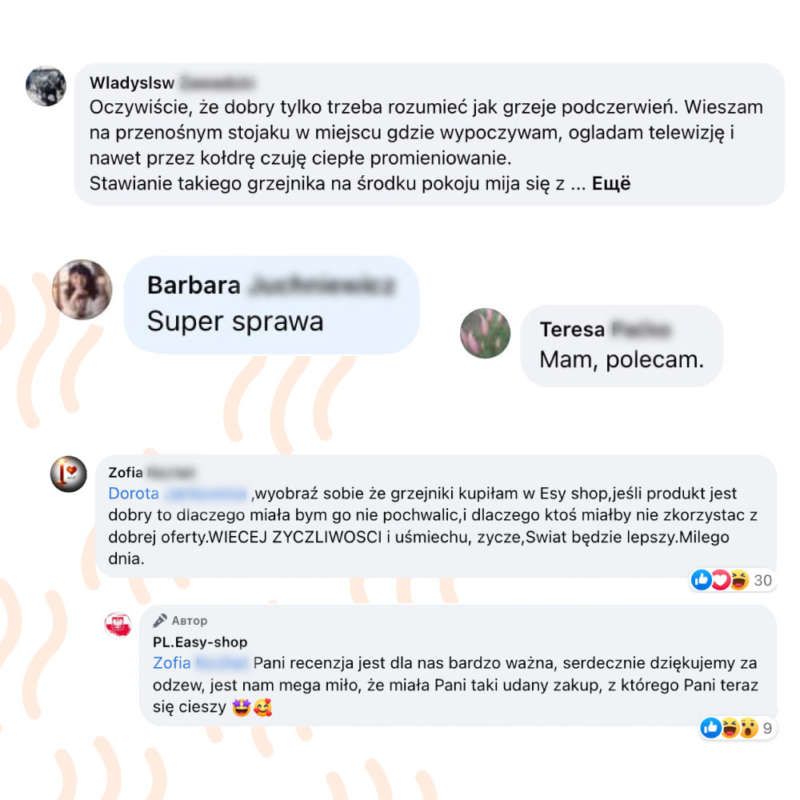Click the like reaction on shop reply
Screen dimensions: 800x800
point(711,728)
